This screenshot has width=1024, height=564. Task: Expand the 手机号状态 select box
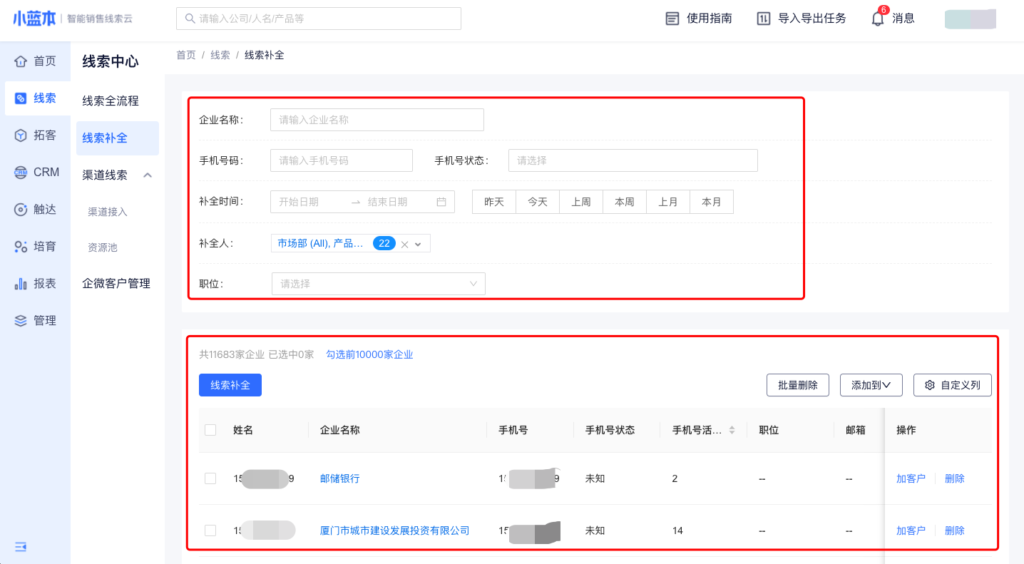(632, 160)
